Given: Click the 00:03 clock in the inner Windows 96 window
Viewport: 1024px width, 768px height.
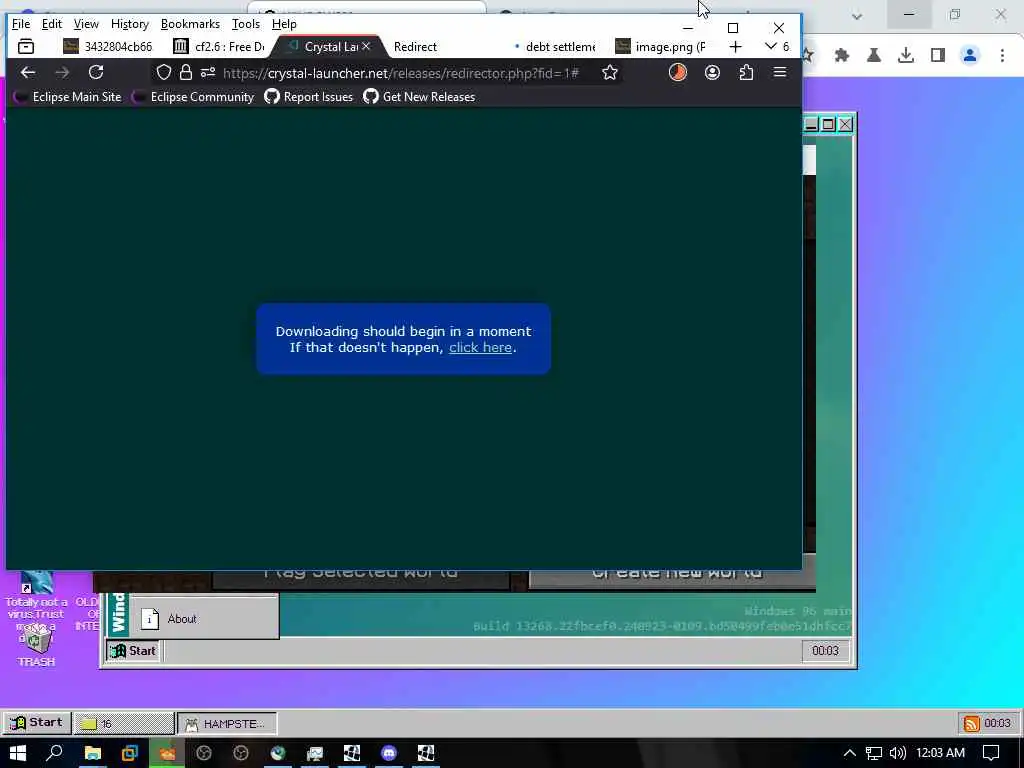Looking at the screenshot, I should click(825, 650).
